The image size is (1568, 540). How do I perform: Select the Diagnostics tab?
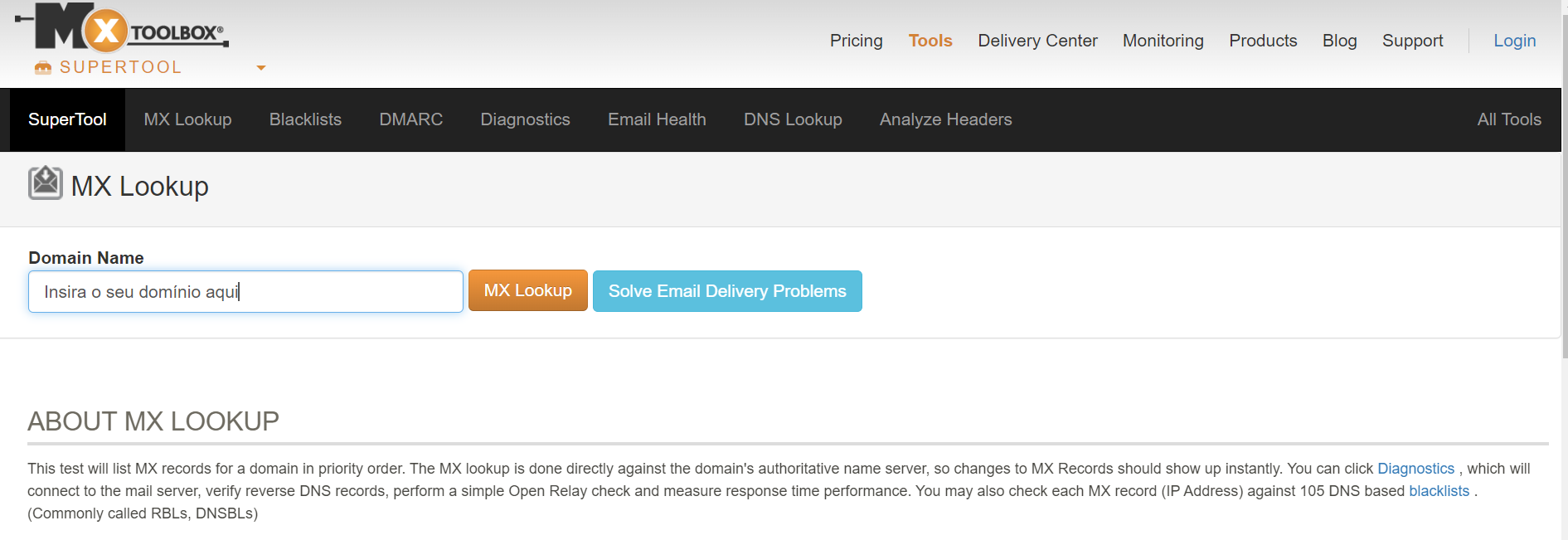[526, 119]
